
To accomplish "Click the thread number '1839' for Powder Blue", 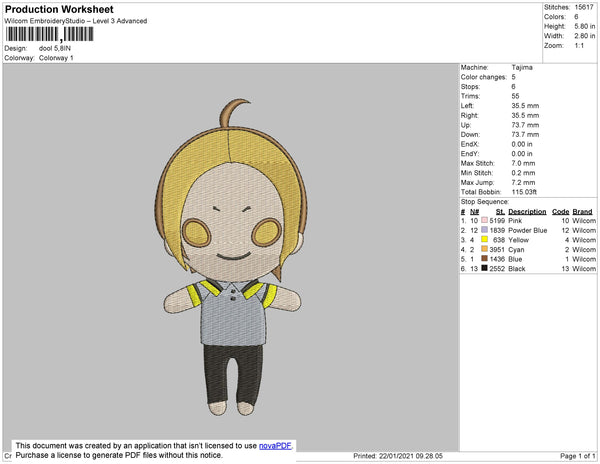I will pyautogui.click(x=497, y=230).
